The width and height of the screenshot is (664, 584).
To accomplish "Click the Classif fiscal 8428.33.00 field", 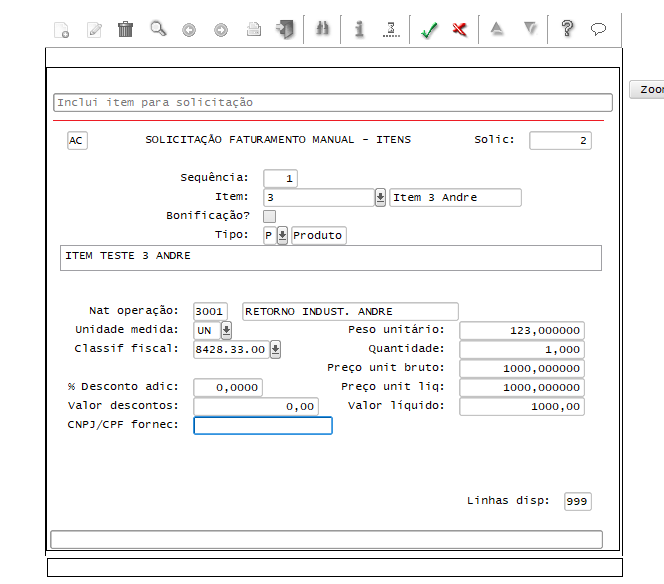I will point(231,349).
